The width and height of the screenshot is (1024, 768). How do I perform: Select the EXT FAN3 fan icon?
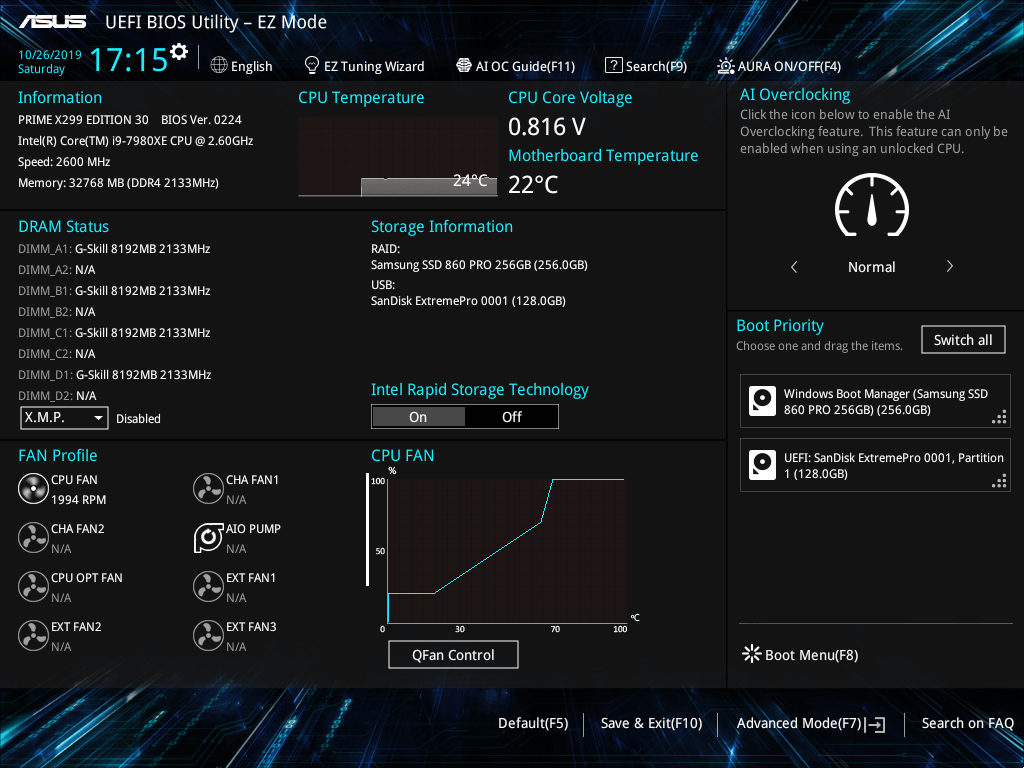pyautogui.click(x=208, y=635)
